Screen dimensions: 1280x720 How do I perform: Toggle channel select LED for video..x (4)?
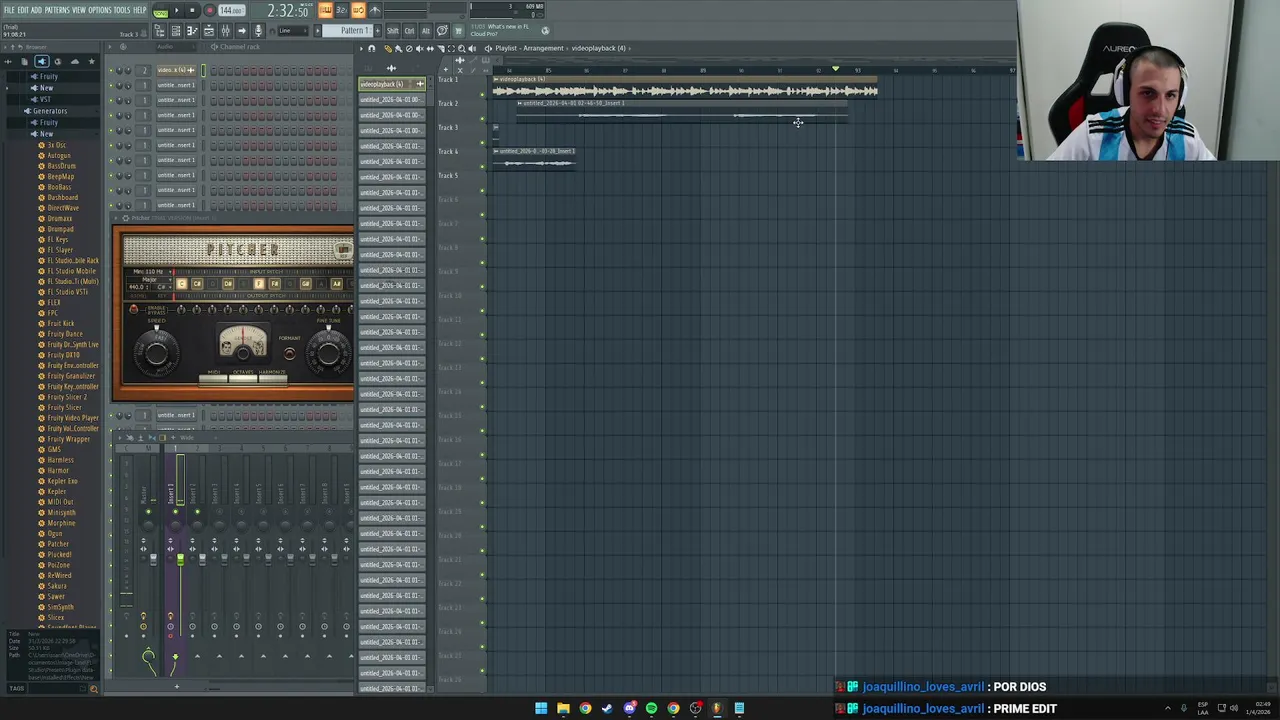coord(203,70)
